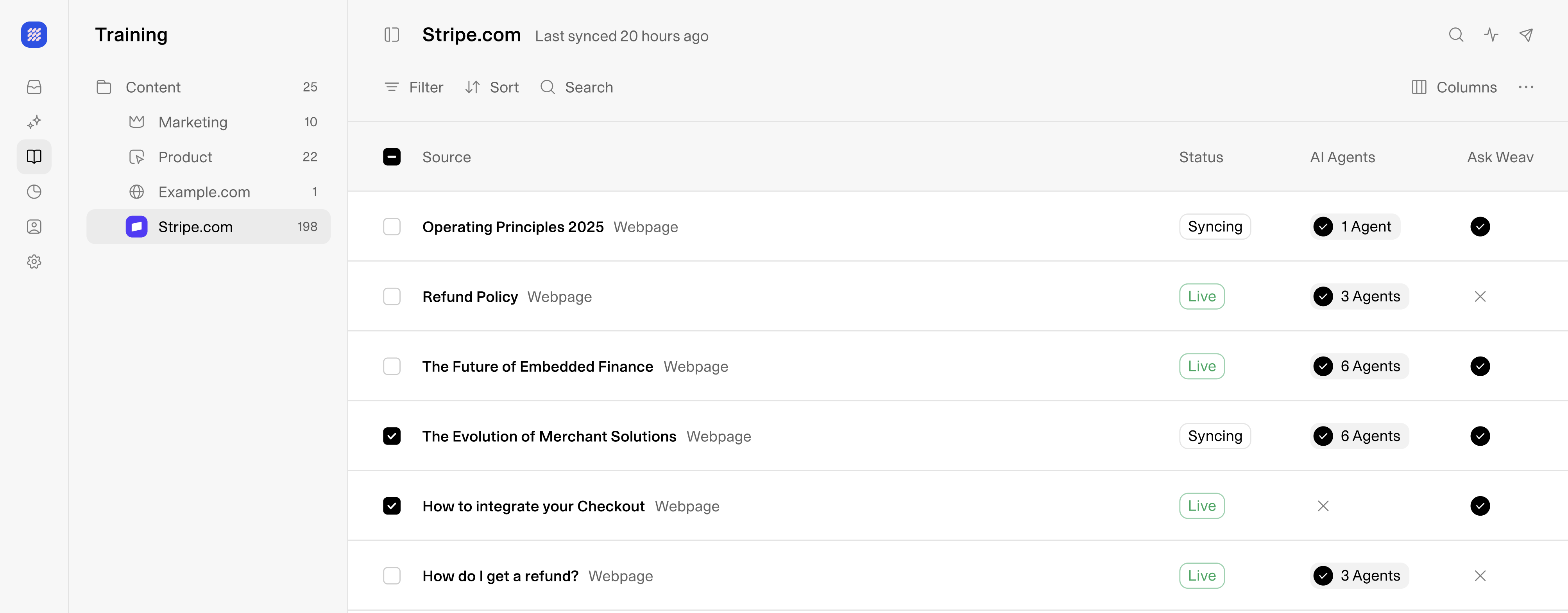Open the three-dots more options menu
This screenshot has width=1568, height=613.
pos(1525,87)
